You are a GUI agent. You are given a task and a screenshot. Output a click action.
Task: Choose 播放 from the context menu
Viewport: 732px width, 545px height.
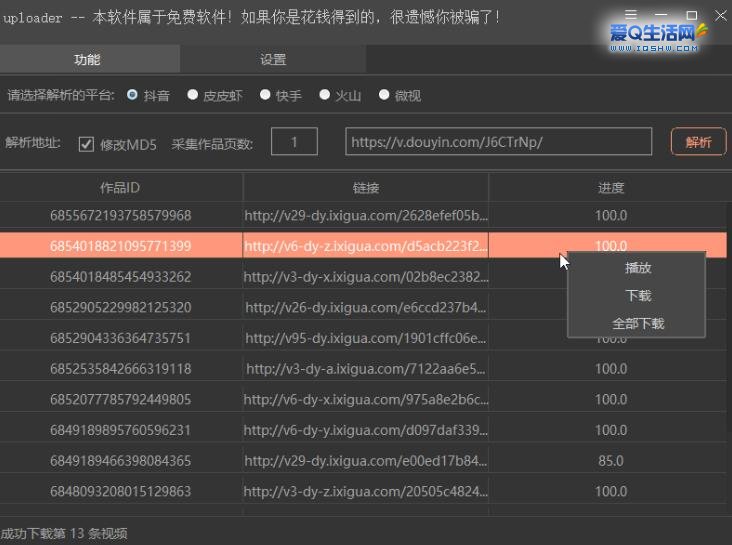click(x=638, y=268)
